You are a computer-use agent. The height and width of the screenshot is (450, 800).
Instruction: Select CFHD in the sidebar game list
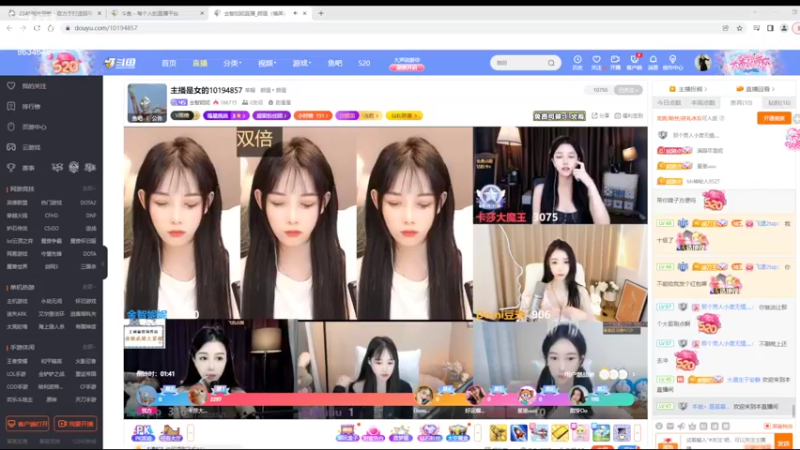(x=51, y=216)
